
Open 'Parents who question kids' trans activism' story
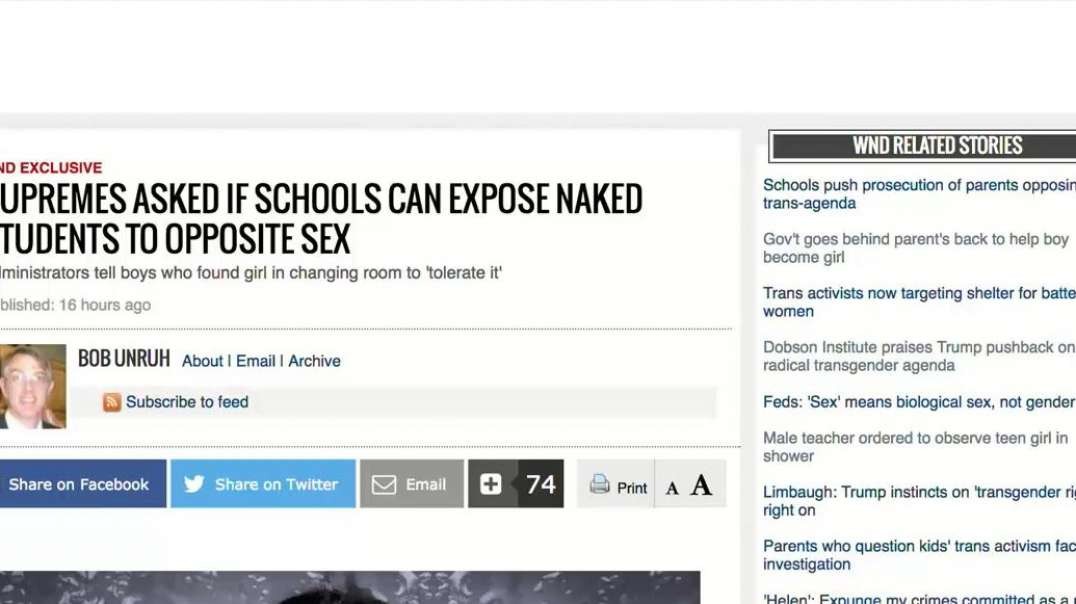[x=920, y=555]
